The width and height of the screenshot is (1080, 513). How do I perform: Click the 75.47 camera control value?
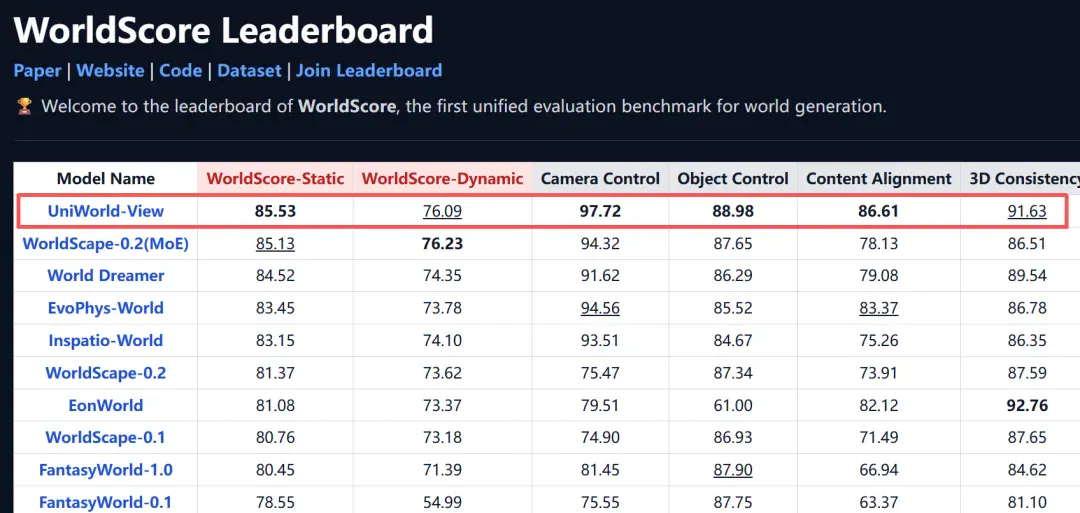[x=600, y=373]
